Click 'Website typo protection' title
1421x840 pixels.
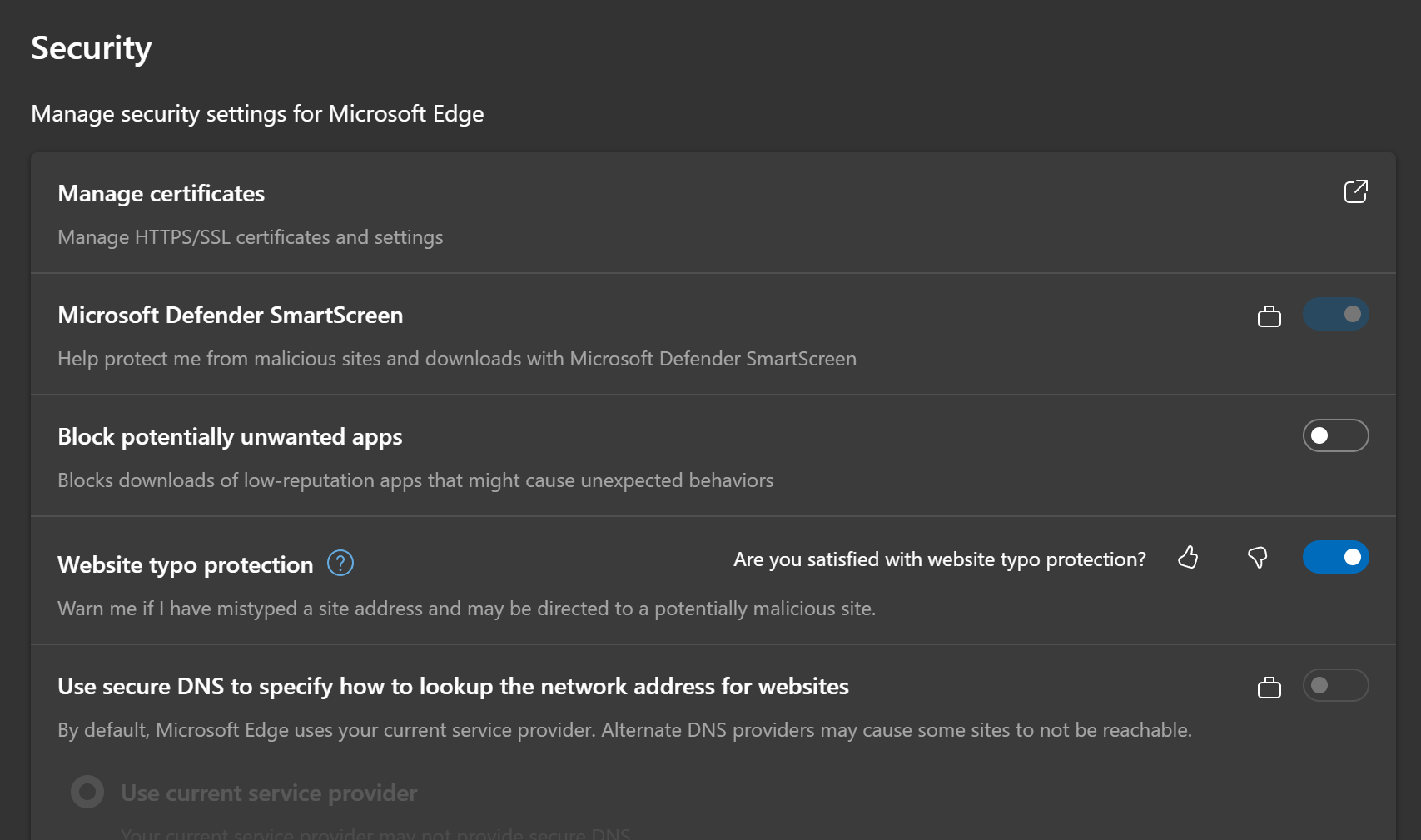185,565
